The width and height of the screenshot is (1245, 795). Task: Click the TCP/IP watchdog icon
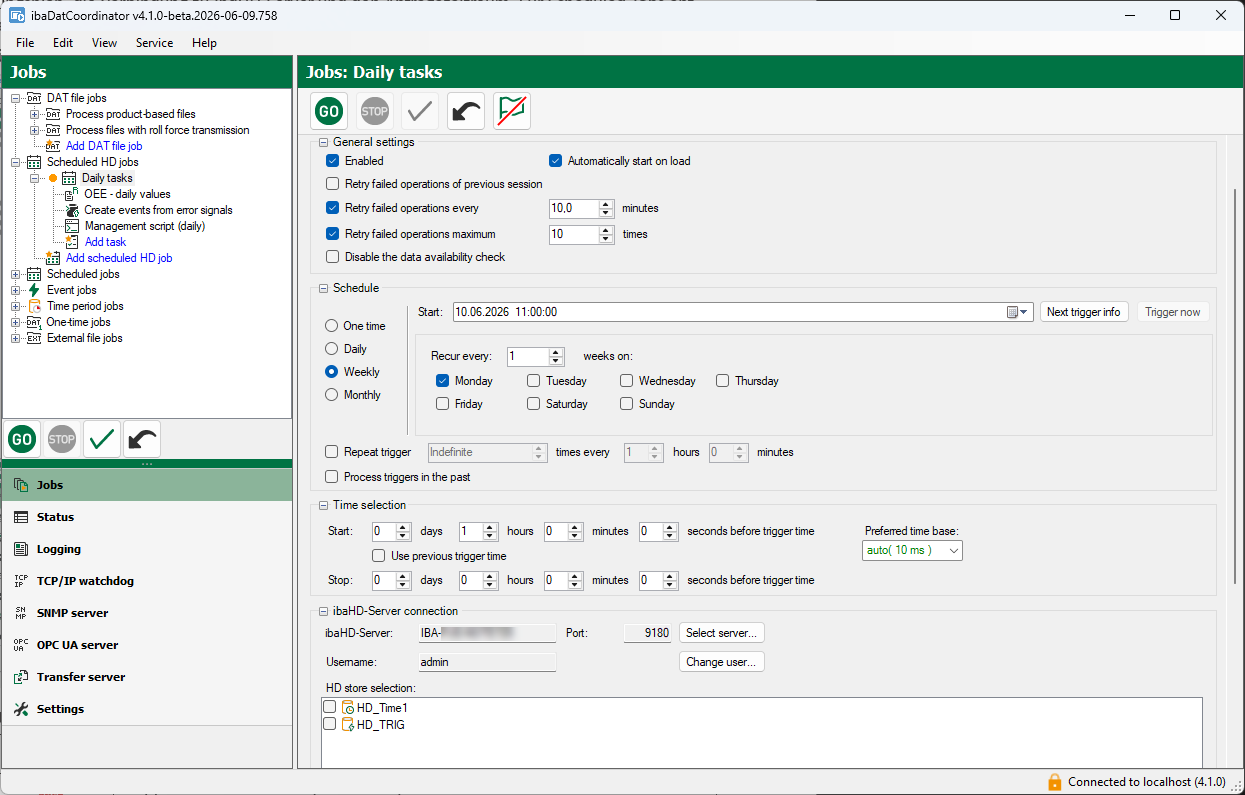(x=21, y=581)
